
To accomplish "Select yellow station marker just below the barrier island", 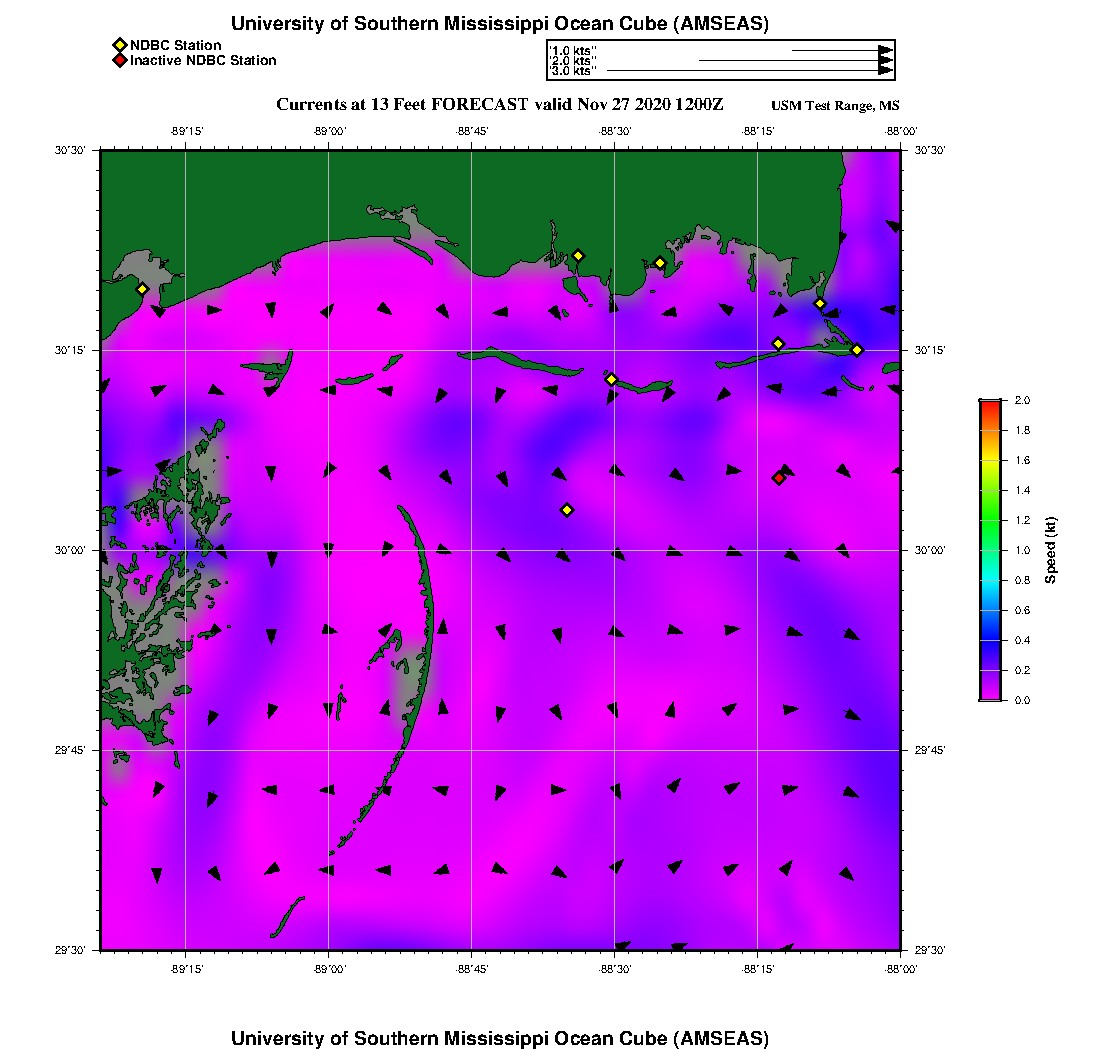I will coord(611,379).
